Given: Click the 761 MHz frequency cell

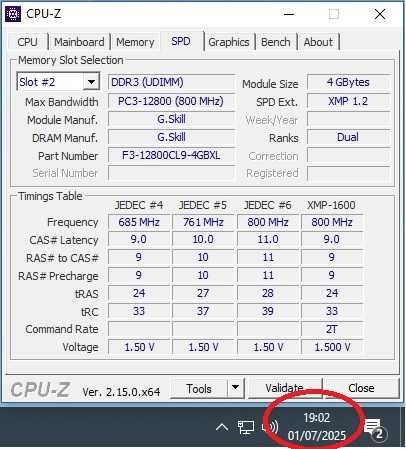Looking at the screenshot, I should (x=203, y=222).
